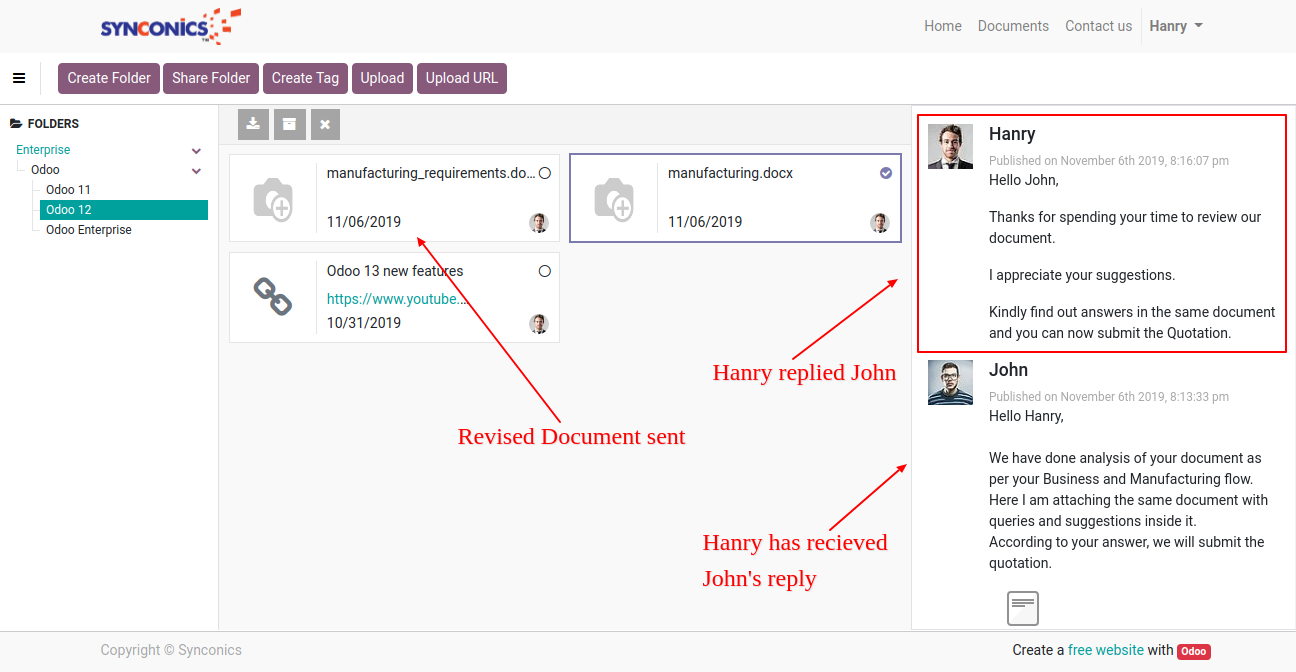The image size is (1296, 672).
Task: Click the X delete icon in toolbar
Action: (325, 124)
